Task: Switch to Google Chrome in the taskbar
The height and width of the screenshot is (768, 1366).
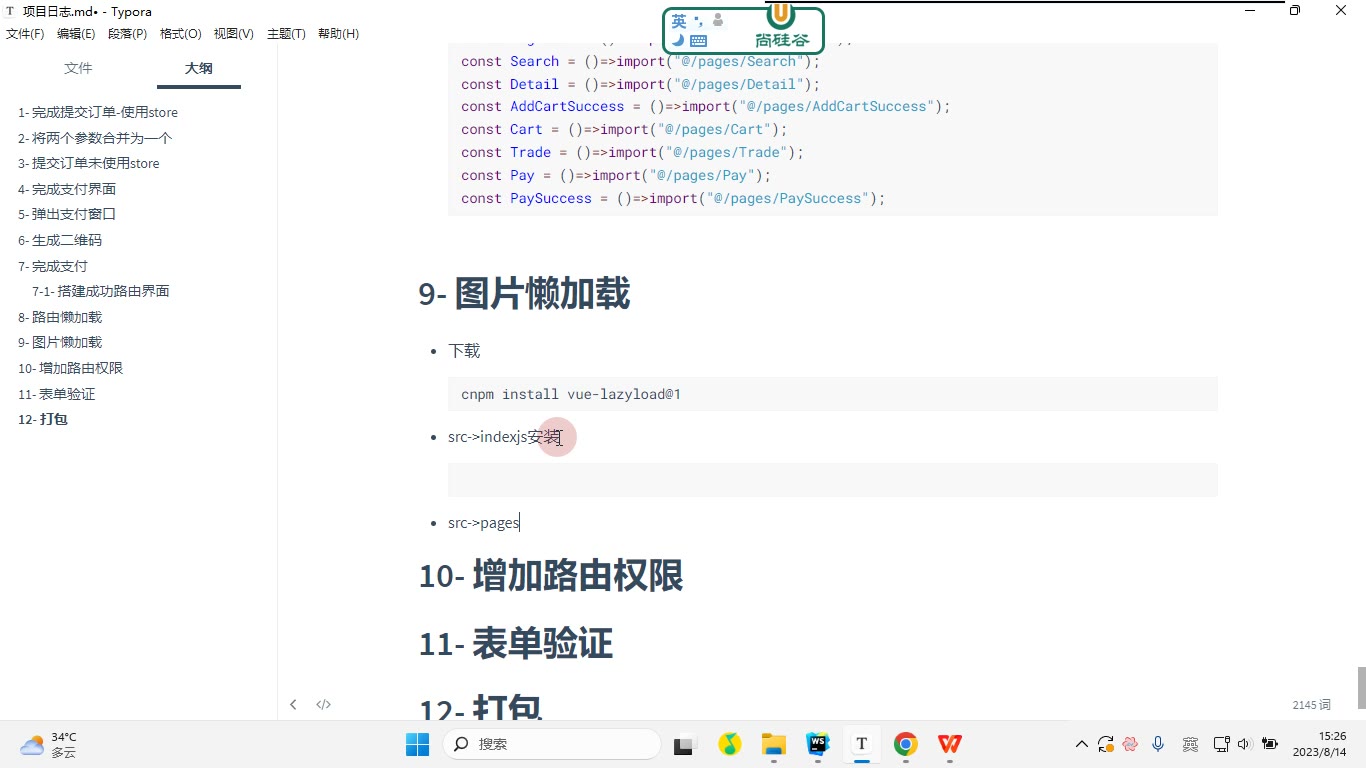Action: [x=906, y=744]
